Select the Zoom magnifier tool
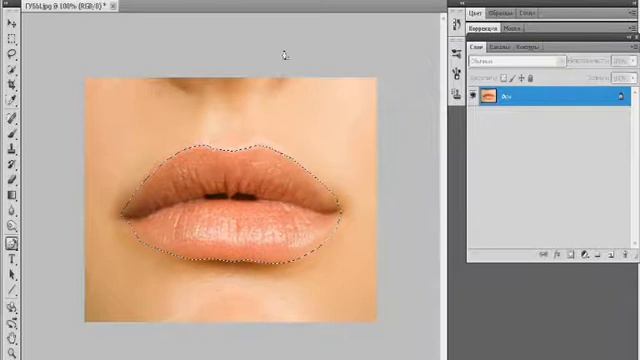This screenshot has width=640, height=360. [11, 353]
